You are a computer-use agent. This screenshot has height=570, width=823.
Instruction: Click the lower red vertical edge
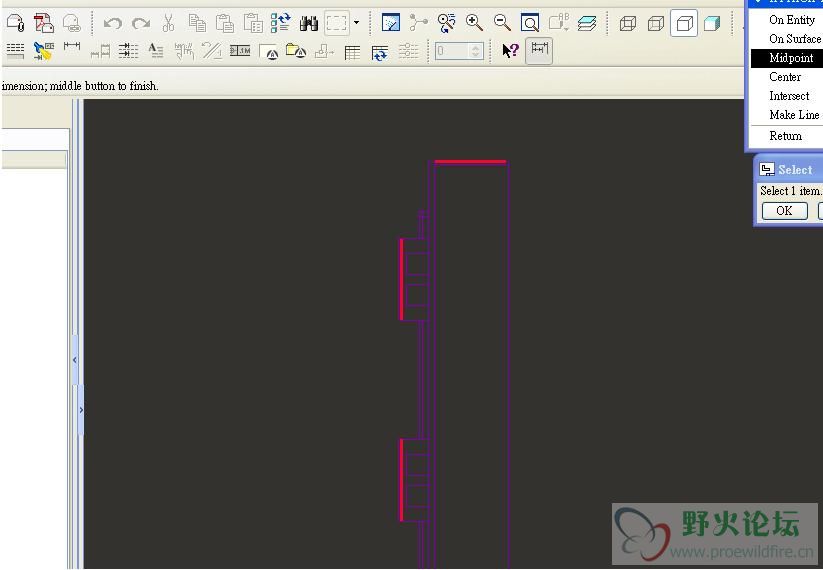point(402,480)
